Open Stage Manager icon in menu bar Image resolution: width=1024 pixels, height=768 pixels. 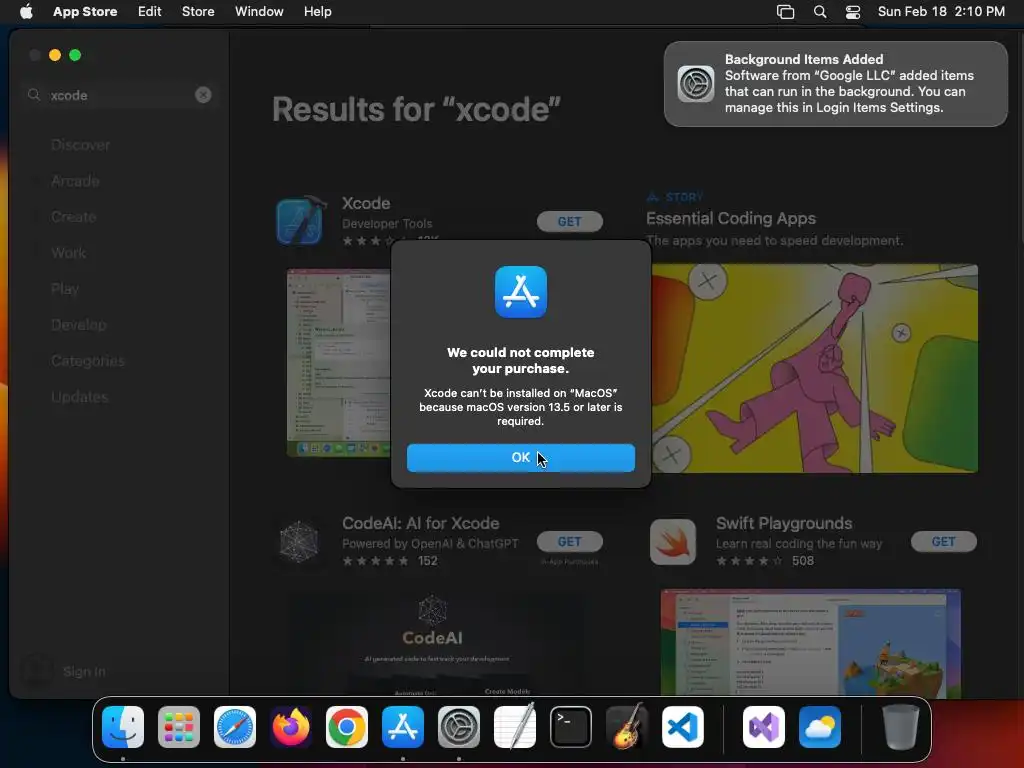click(x=785, y=12)
